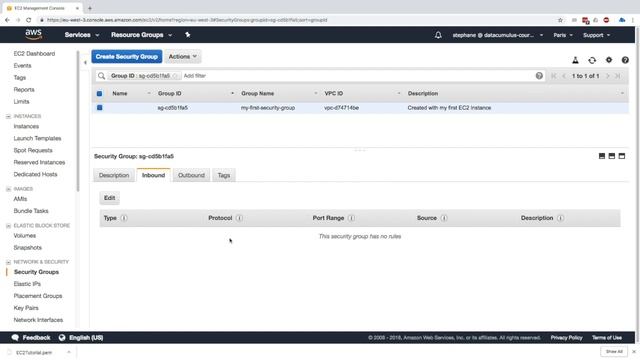640x360 pixels.
Task: Collapse the left navigation pane arrow
Action: (85, 62)
